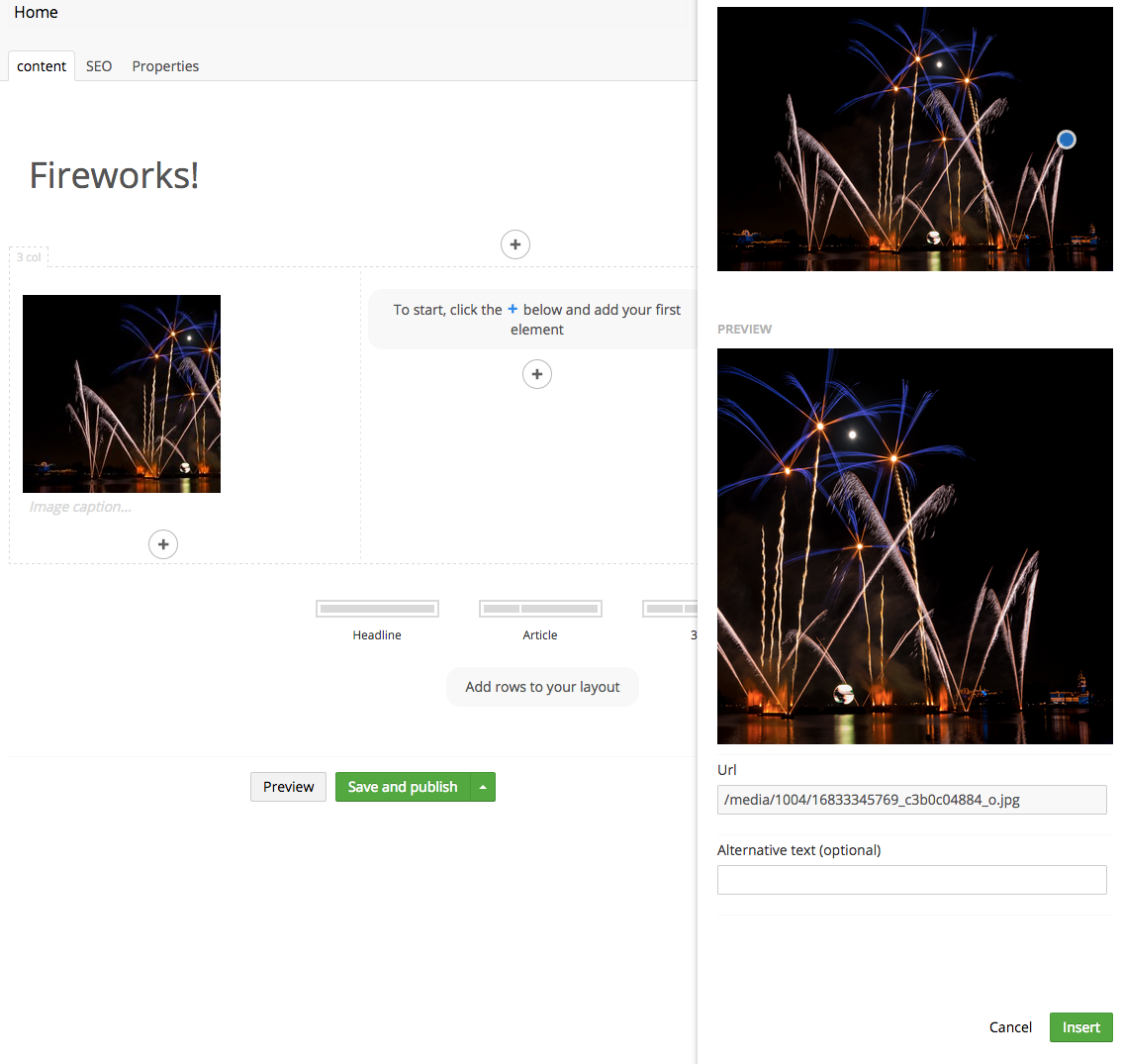This screenshot has height=1064, width=1122.
Task: Switch to the SEO tab
Action: coord(99,66)
